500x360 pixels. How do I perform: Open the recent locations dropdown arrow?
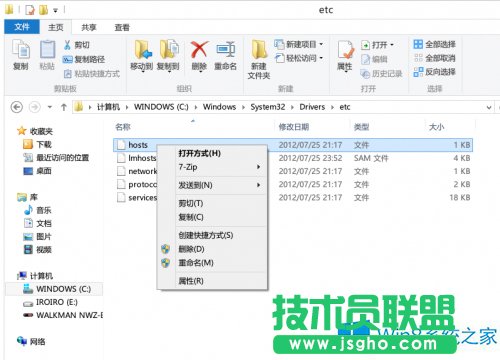50,107
